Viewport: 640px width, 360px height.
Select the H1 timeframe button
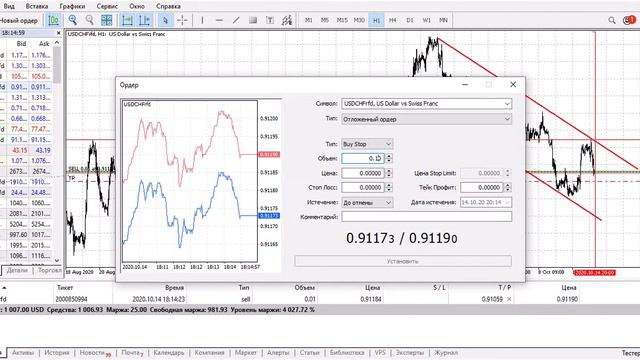point(376,20)
